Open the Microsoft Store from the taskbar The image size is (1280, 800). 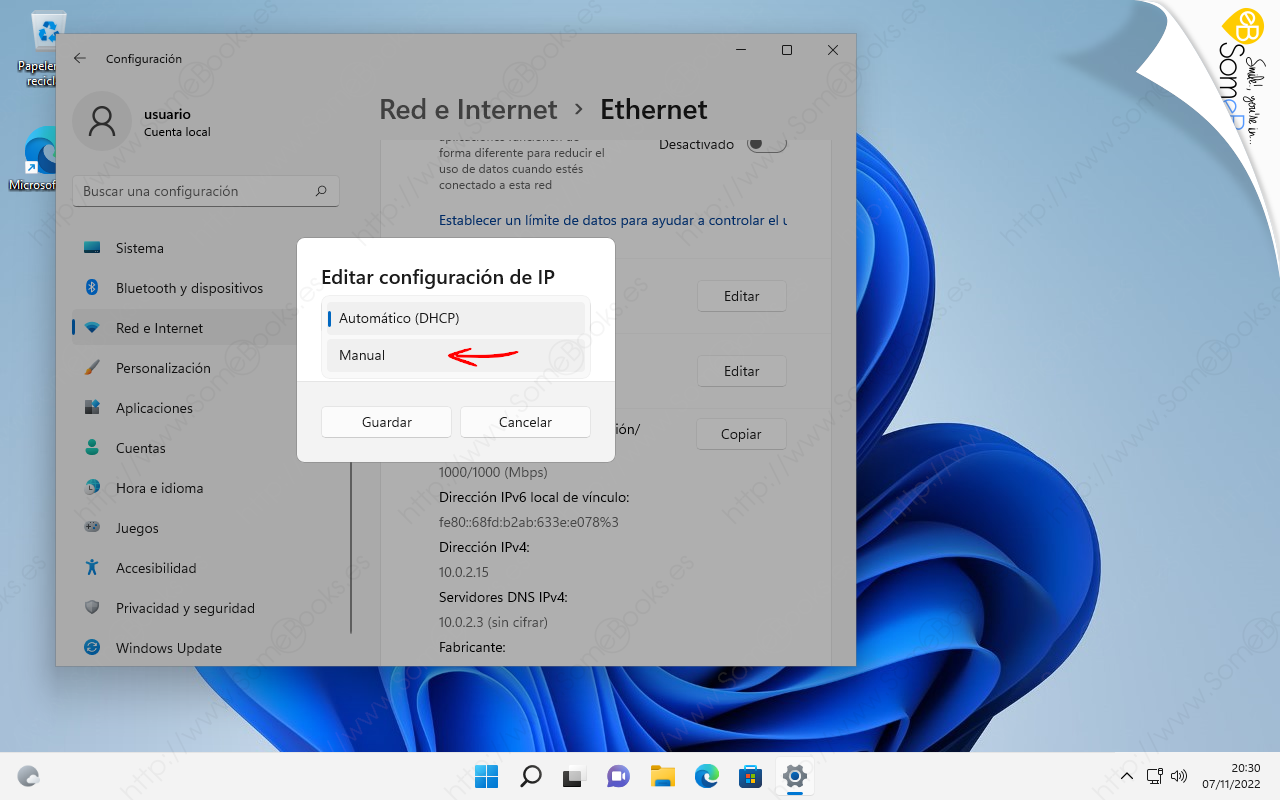[750, 776]
